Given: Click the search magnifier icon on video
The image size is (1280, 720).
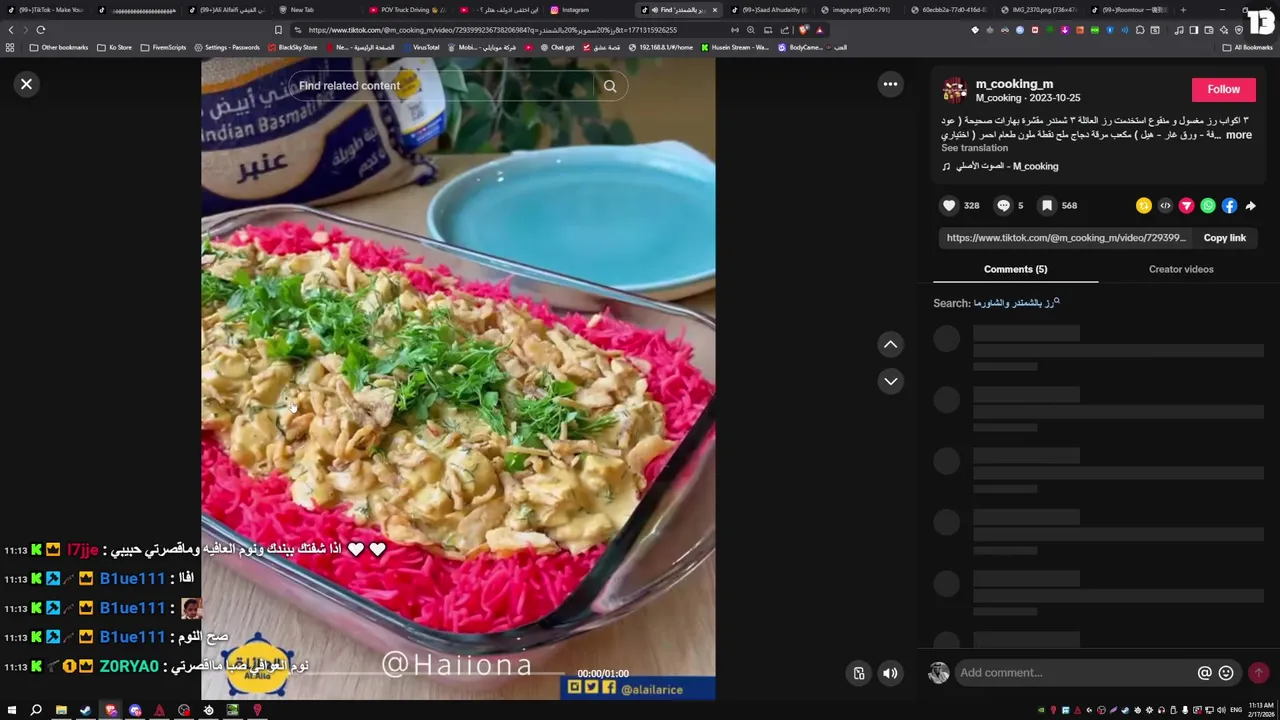Looking at the screenshot, I should tap(610, 86).
